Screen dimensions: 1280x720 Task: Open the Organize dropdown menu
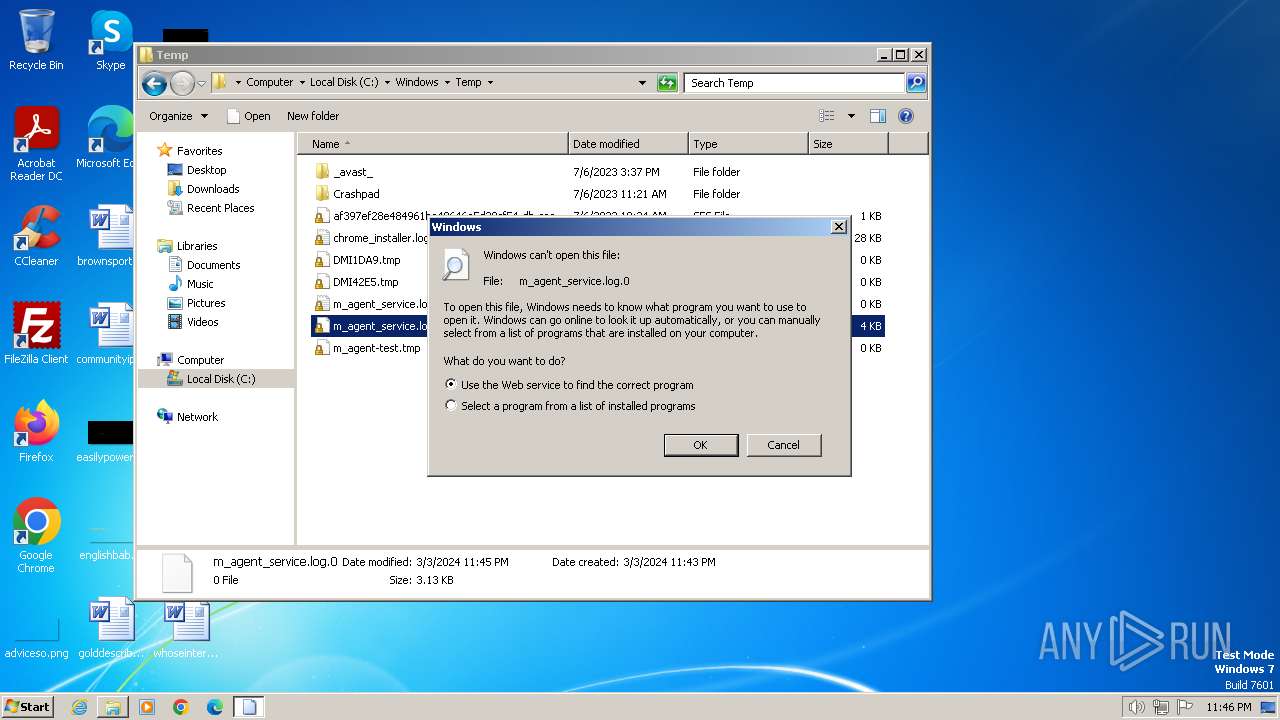178,116
